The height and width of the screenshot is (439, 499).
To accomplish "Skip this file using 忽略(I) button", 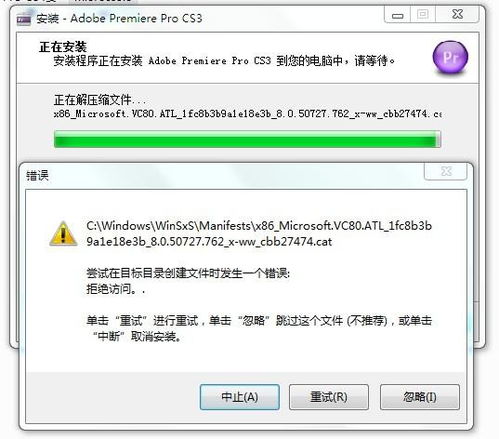I will (420, 397).
